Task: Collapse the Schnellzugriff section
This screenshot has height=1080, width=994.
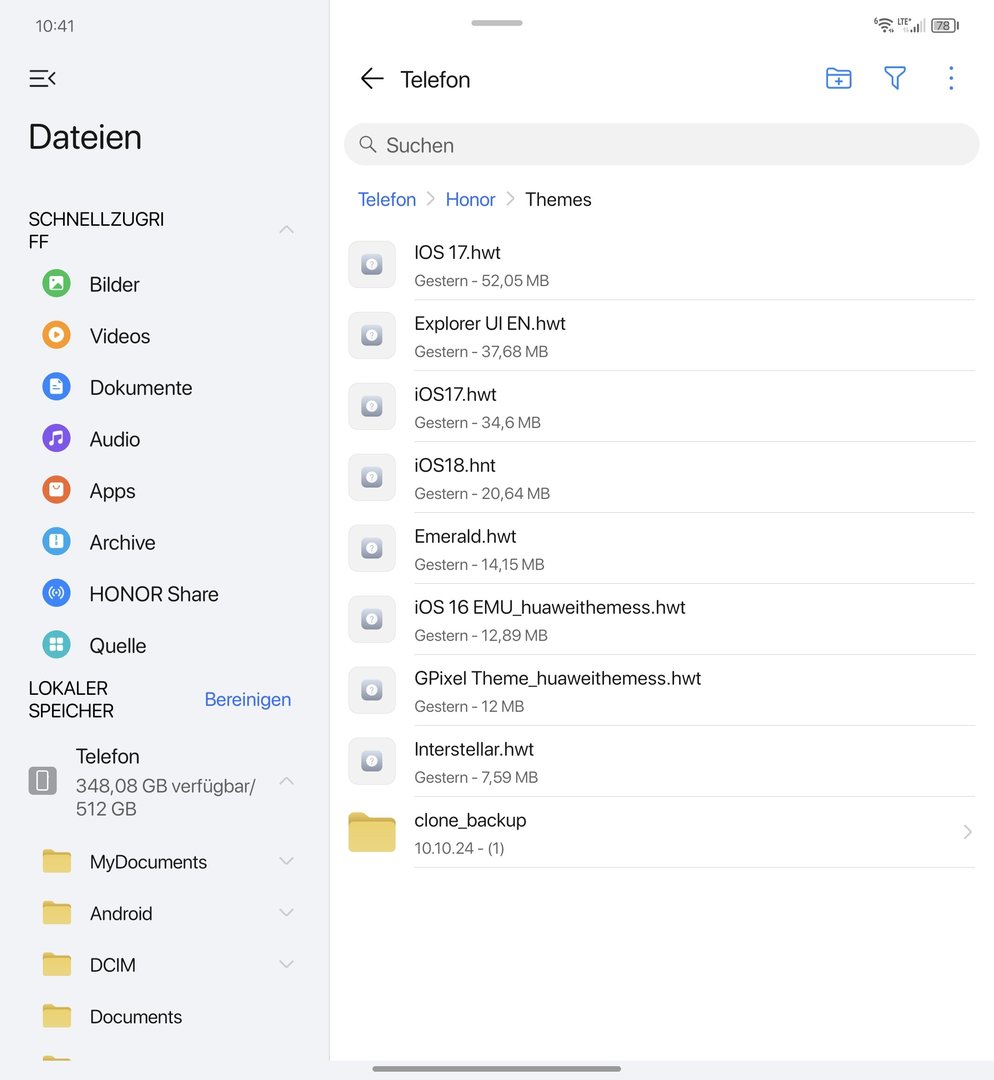Action: tap(286, 230)
